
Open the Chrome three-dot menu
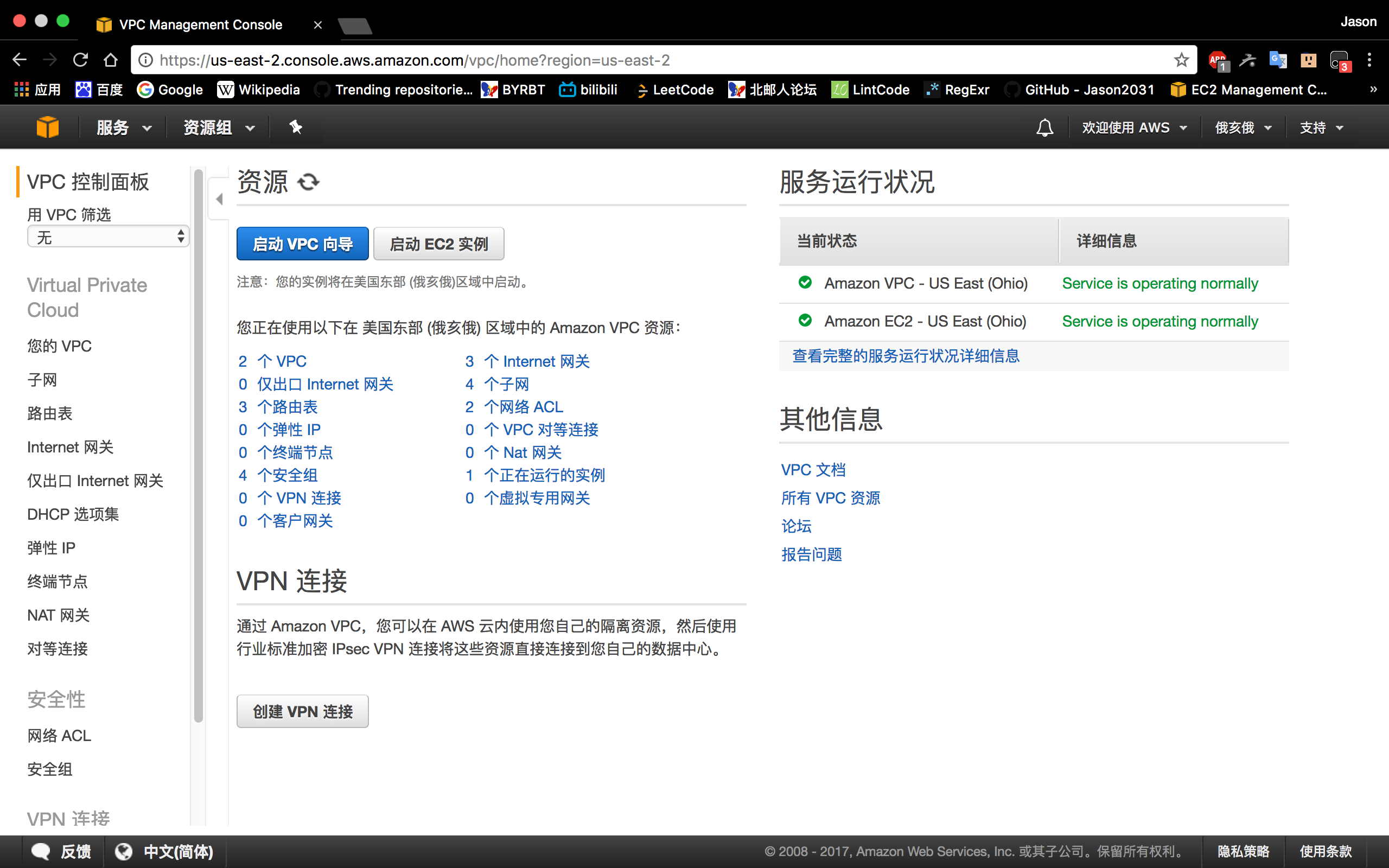(x=1369, y=60)
